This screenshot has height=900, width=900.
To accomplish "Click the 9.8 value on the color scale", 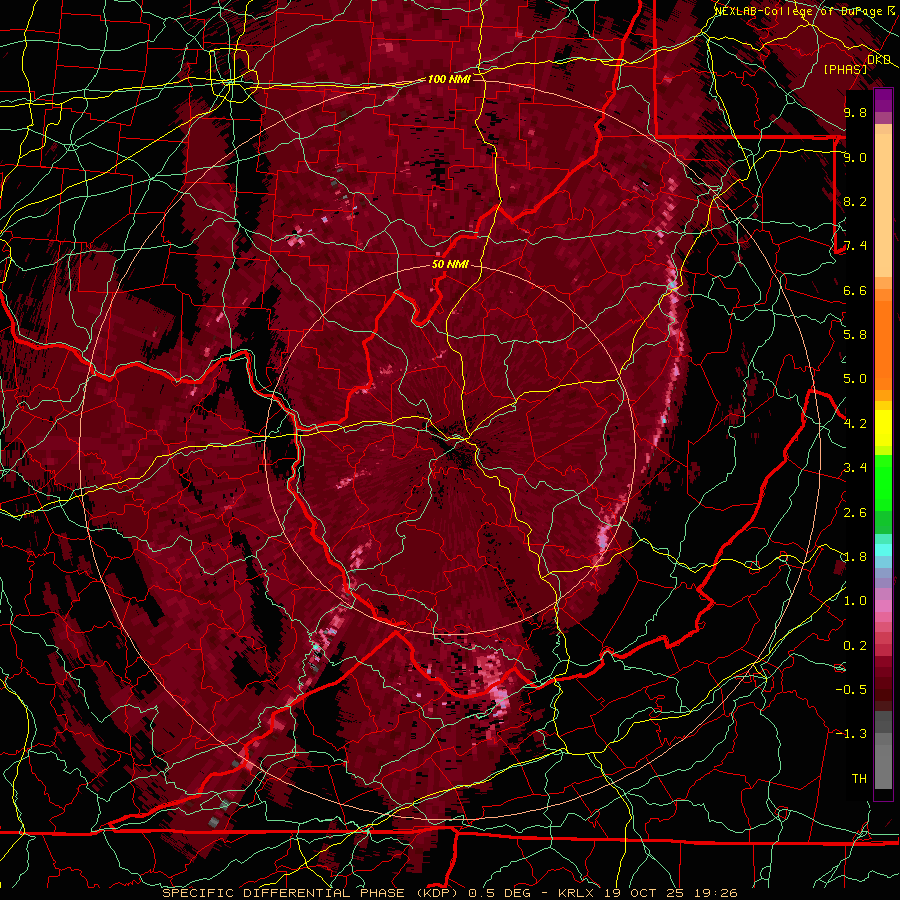I will click(x=855, y=112).
